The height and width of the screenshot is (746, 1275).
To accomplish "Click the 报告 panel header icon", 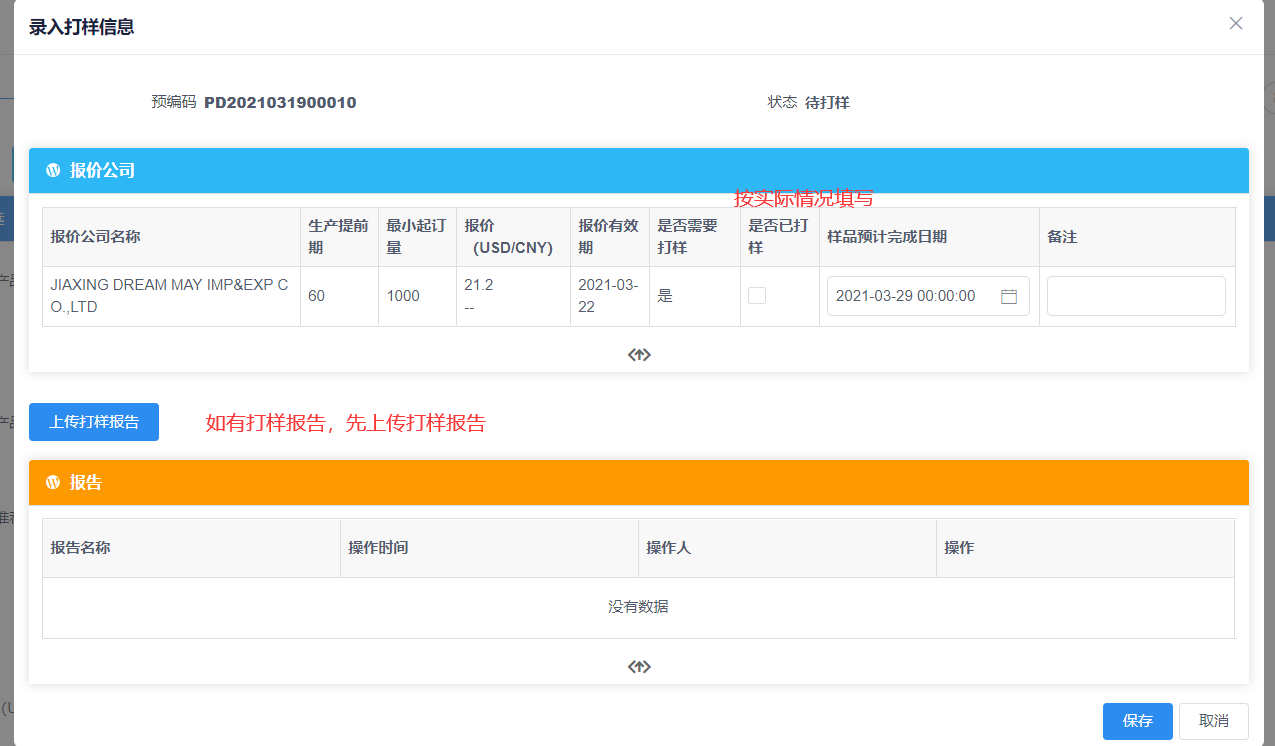I will (x=53, y=483).
